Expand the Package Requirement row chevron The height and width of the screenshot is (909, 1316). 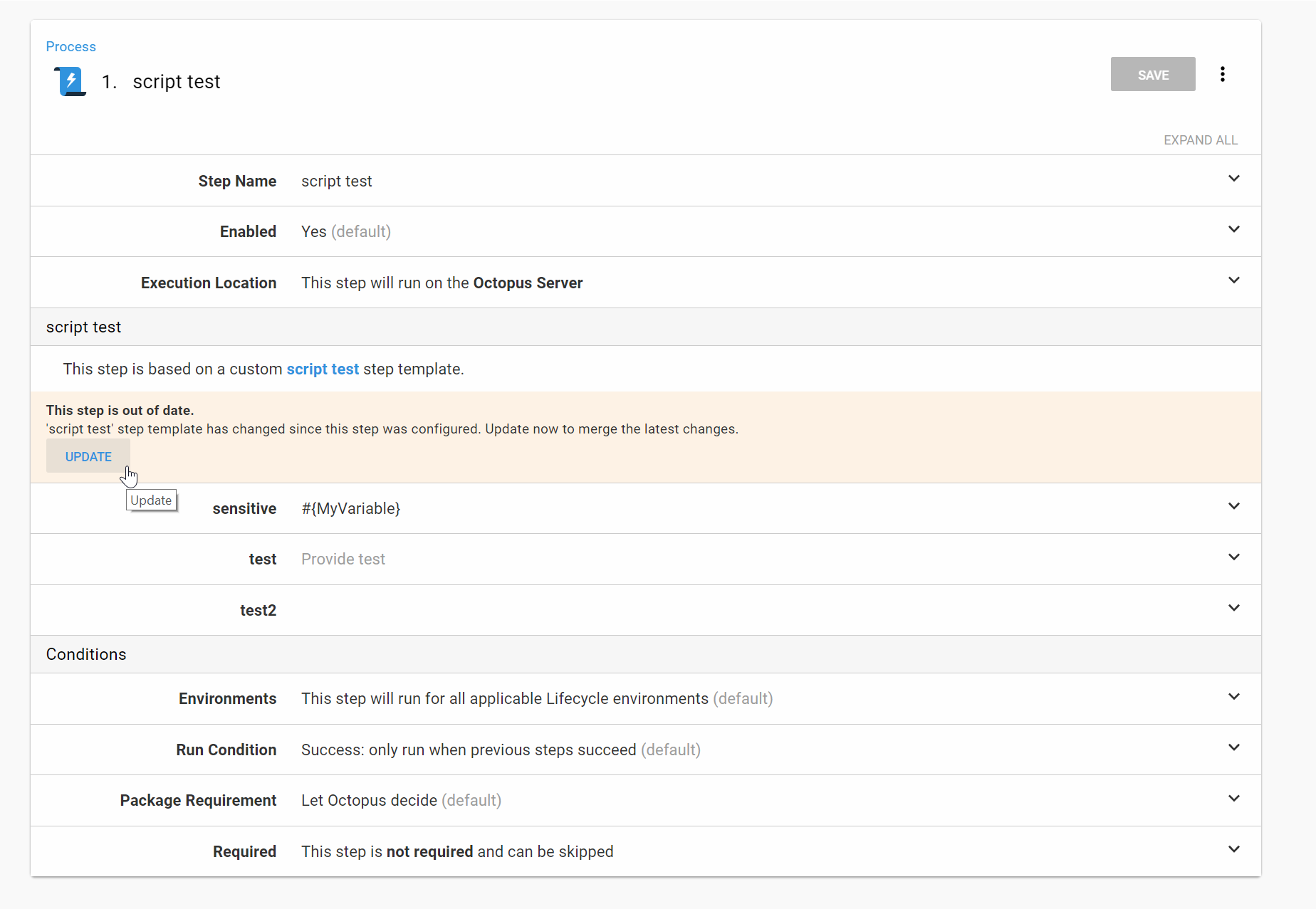point(1234,798)
